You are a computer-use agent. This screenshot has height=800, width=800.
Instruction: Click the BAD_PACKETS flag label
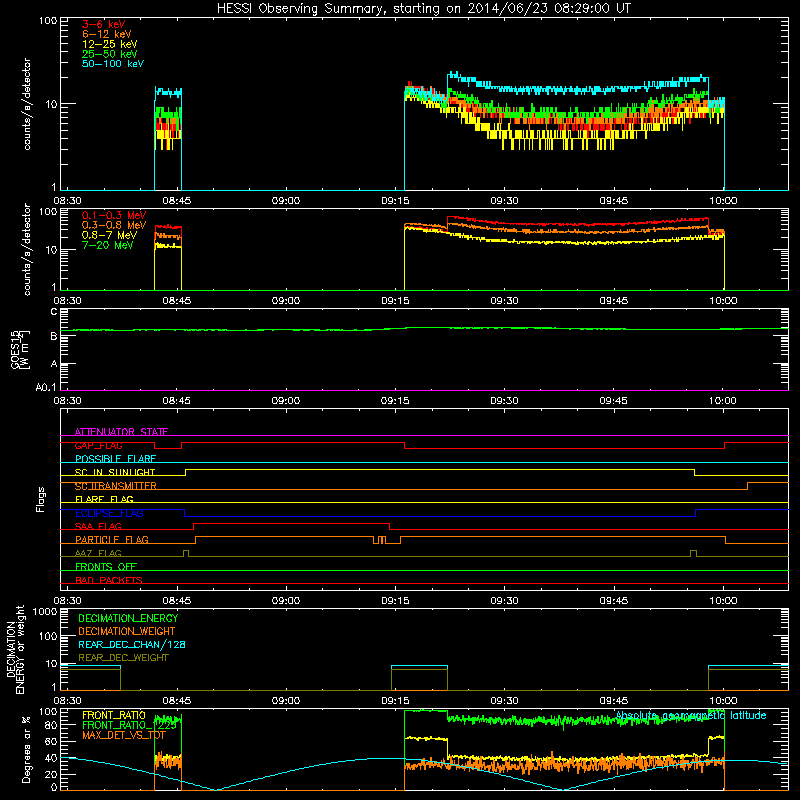(109, 580)
